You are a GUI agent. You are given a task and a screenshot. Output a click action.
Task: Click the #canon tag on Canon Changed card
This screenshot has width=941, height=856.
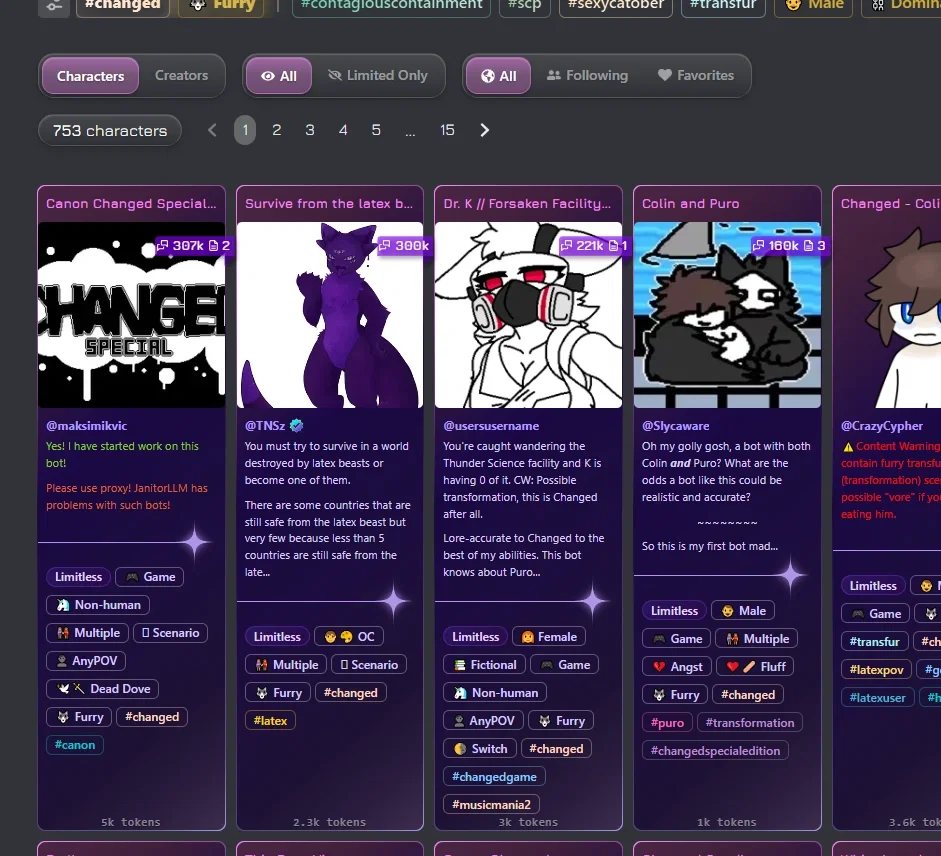[x=75, y=745]
